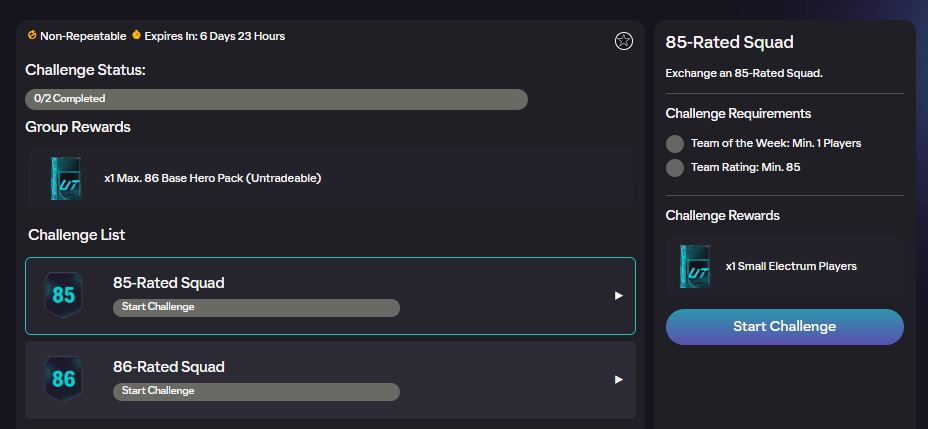This screenshot has width=928, height=429.
Task: Click the 85-Rated Squad panel heading
Action: 730,43
